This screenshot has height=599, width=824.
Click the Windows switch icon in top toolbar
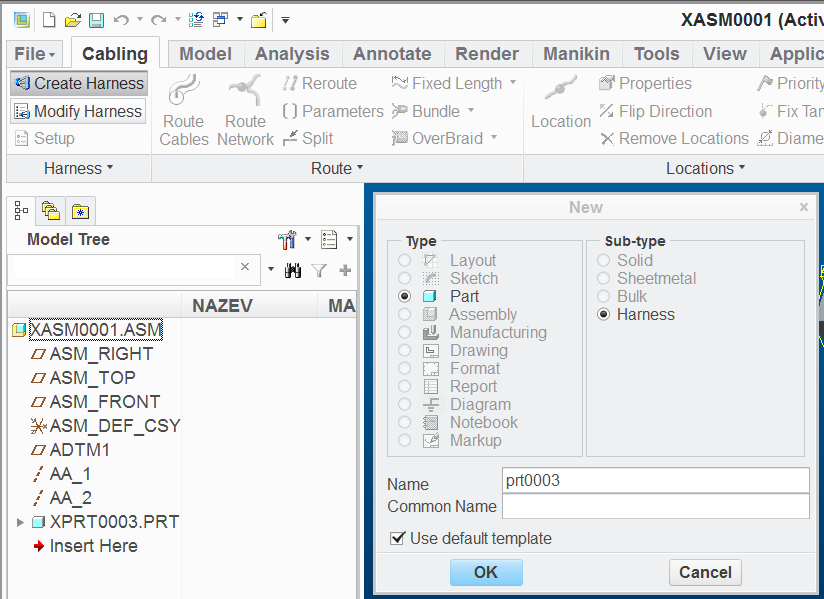(220, 20)
